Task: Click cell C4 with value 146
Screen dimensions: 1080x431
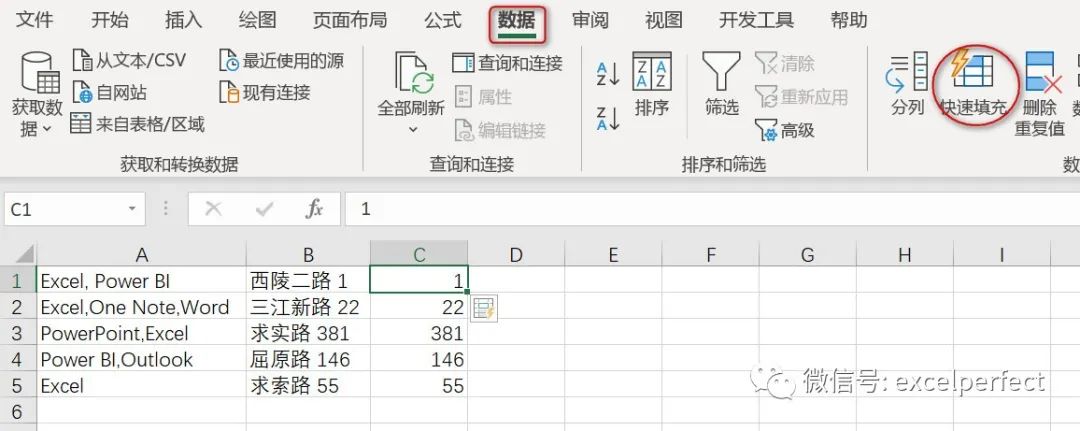Action: [419, 359]
